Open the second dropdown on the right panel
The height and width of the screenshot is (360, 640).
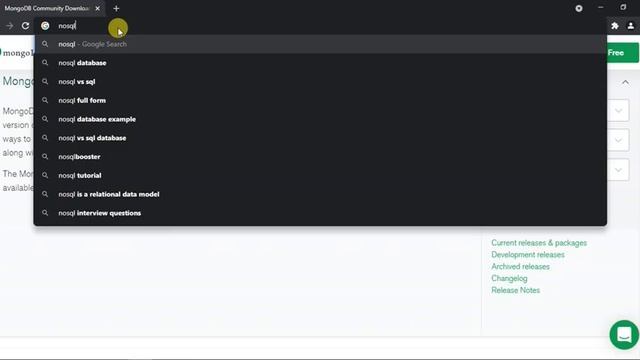[618, 140]
